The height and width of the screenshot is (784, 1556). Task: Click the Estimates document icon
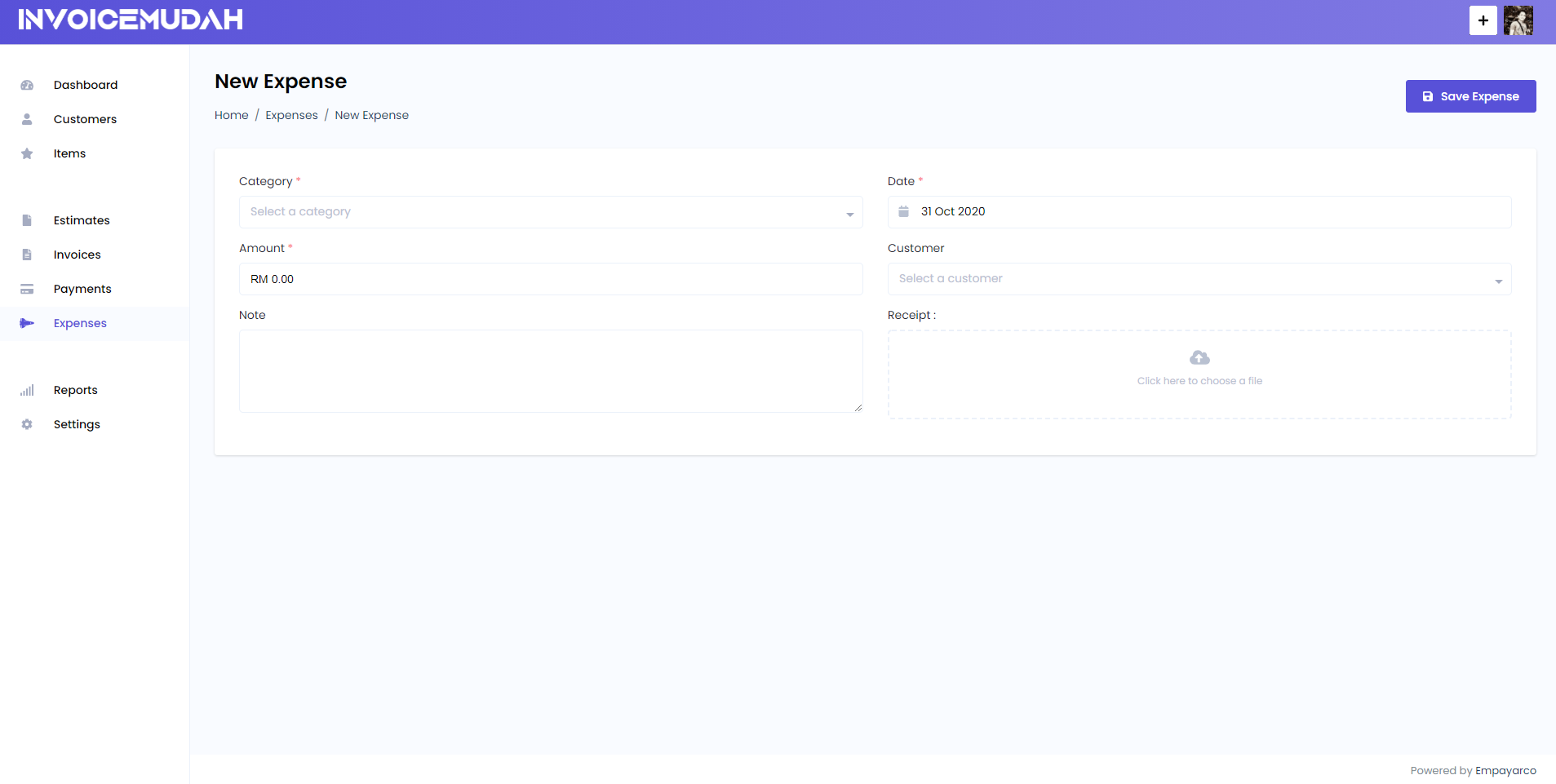[27, 220]
